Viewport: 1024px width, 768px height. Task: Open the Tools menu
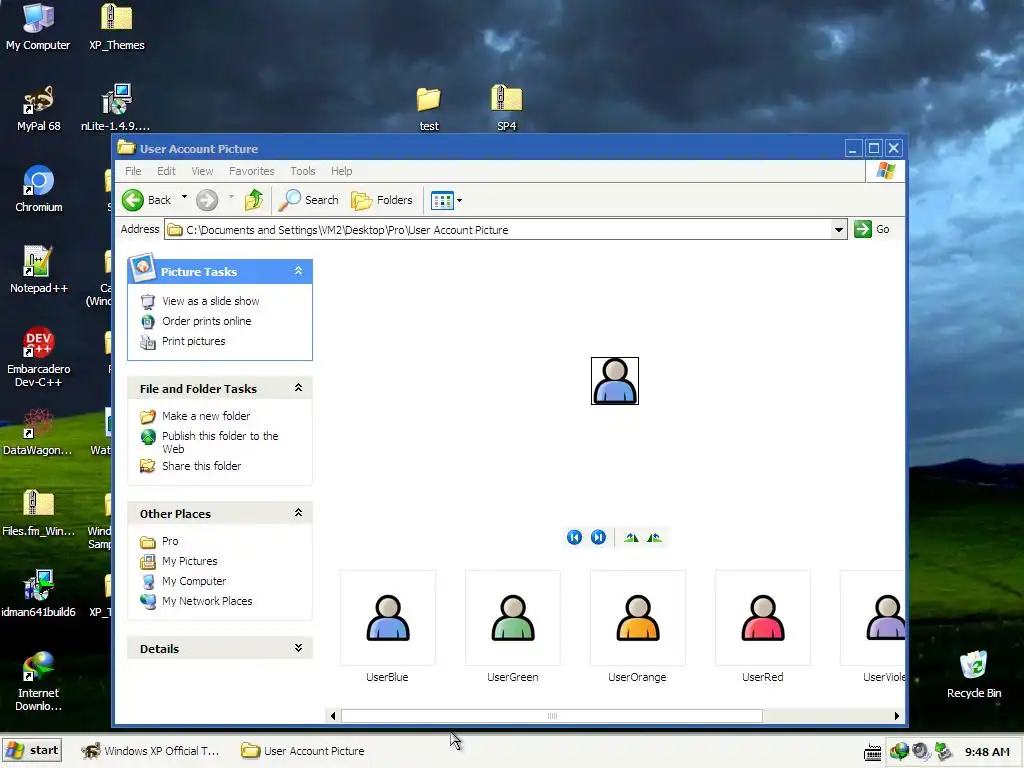[x=302, y=171]
